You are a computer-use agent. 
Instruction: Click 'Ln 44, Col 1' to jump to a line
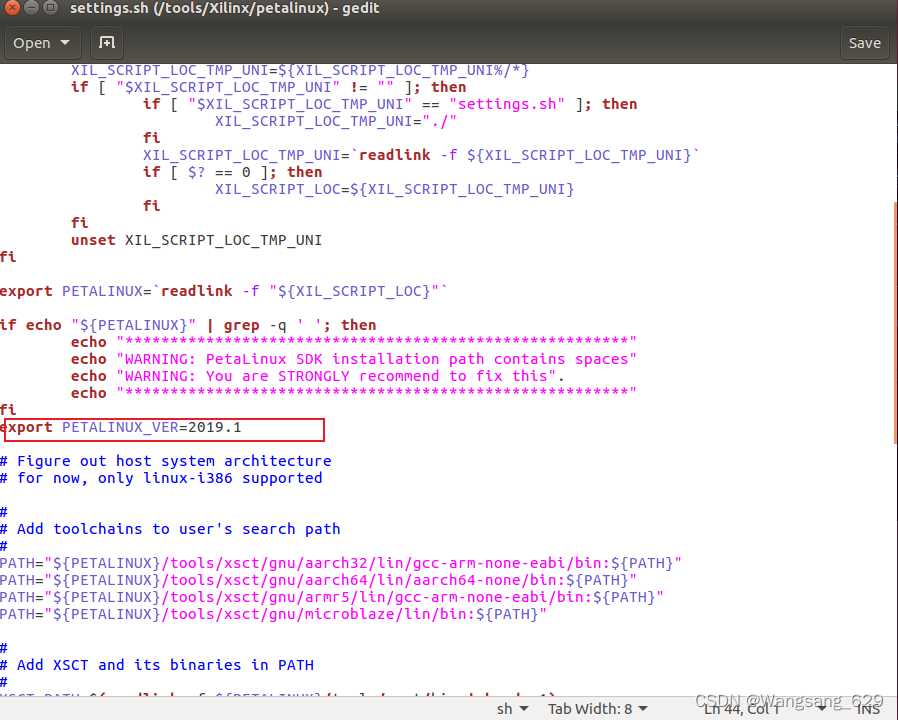click(742, 707)
